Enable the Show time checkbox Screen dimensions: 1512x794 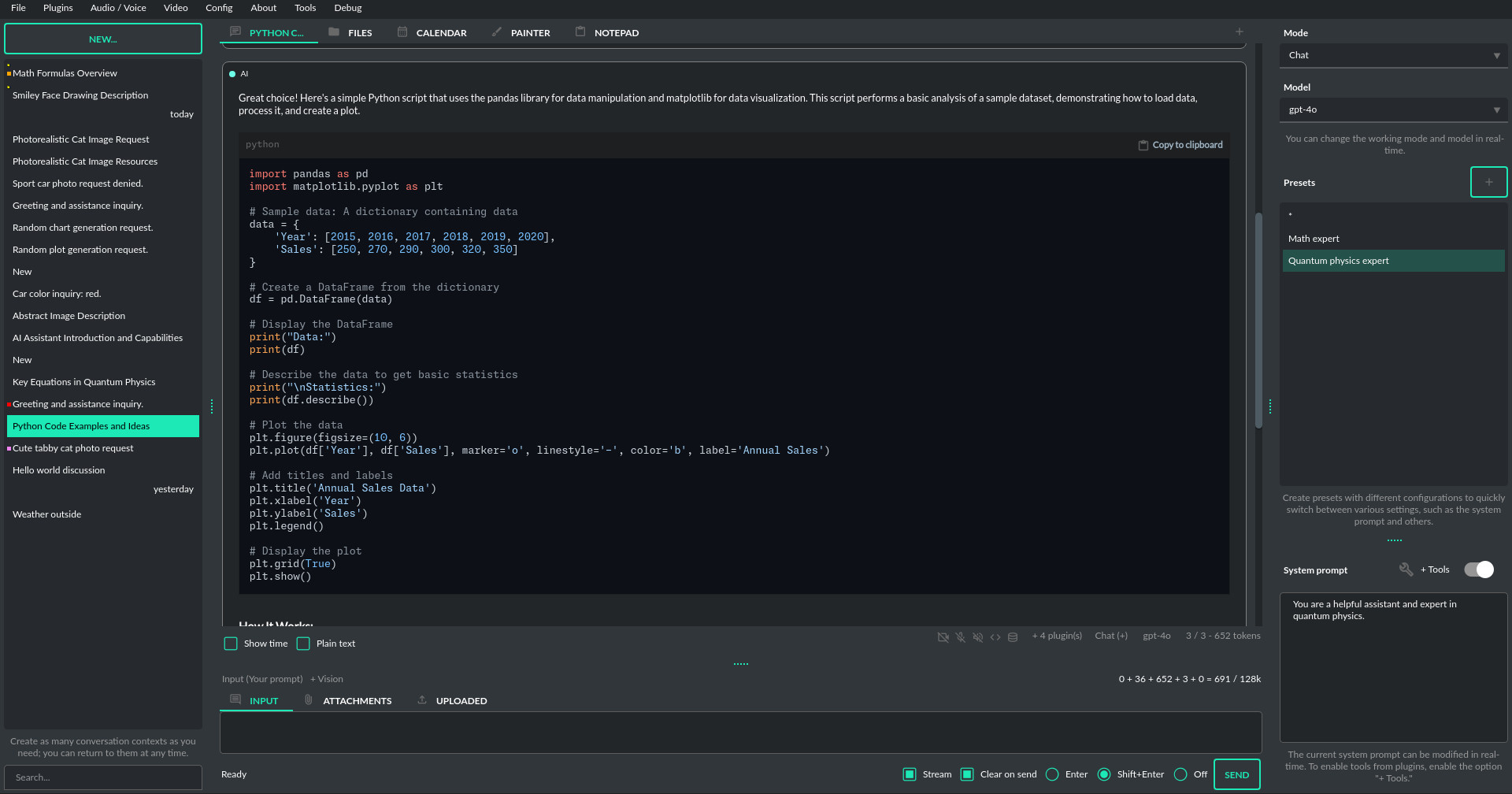(x=231, y=644)
